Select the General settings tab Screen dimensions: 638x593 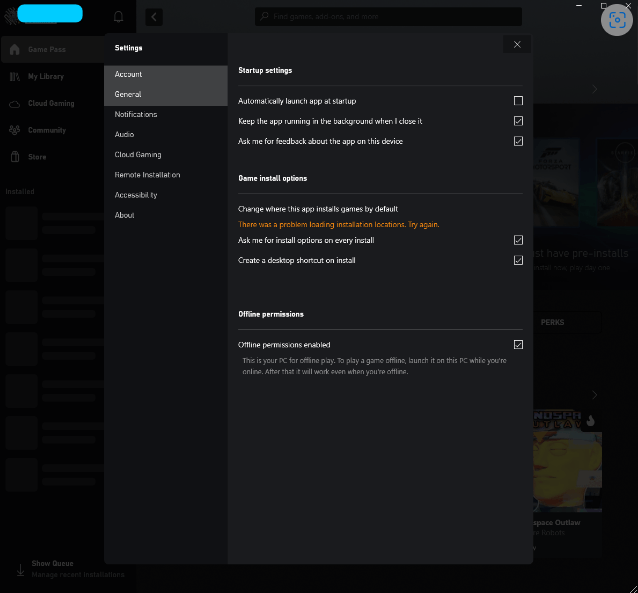coord(166,94)
